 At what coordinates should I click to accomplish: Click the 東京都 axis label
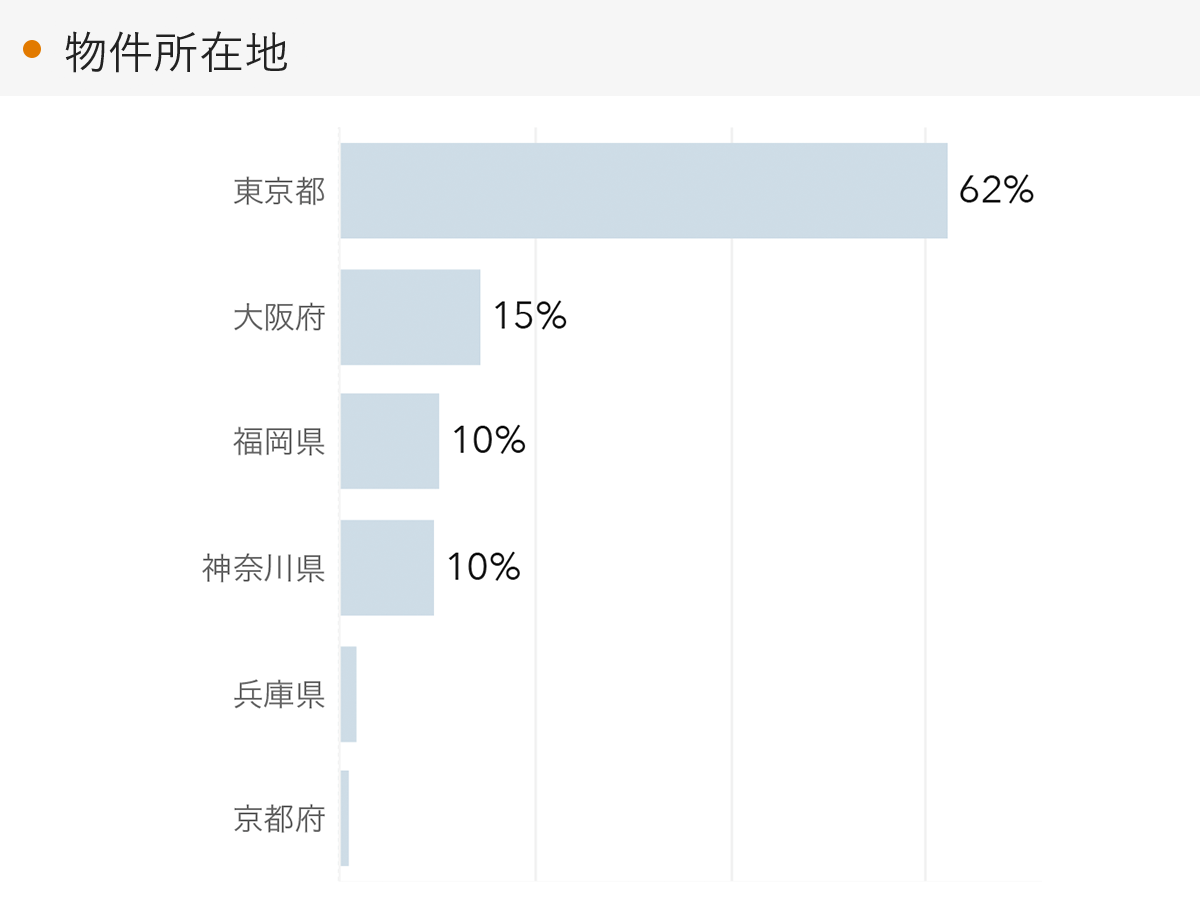tap(279, 191)
